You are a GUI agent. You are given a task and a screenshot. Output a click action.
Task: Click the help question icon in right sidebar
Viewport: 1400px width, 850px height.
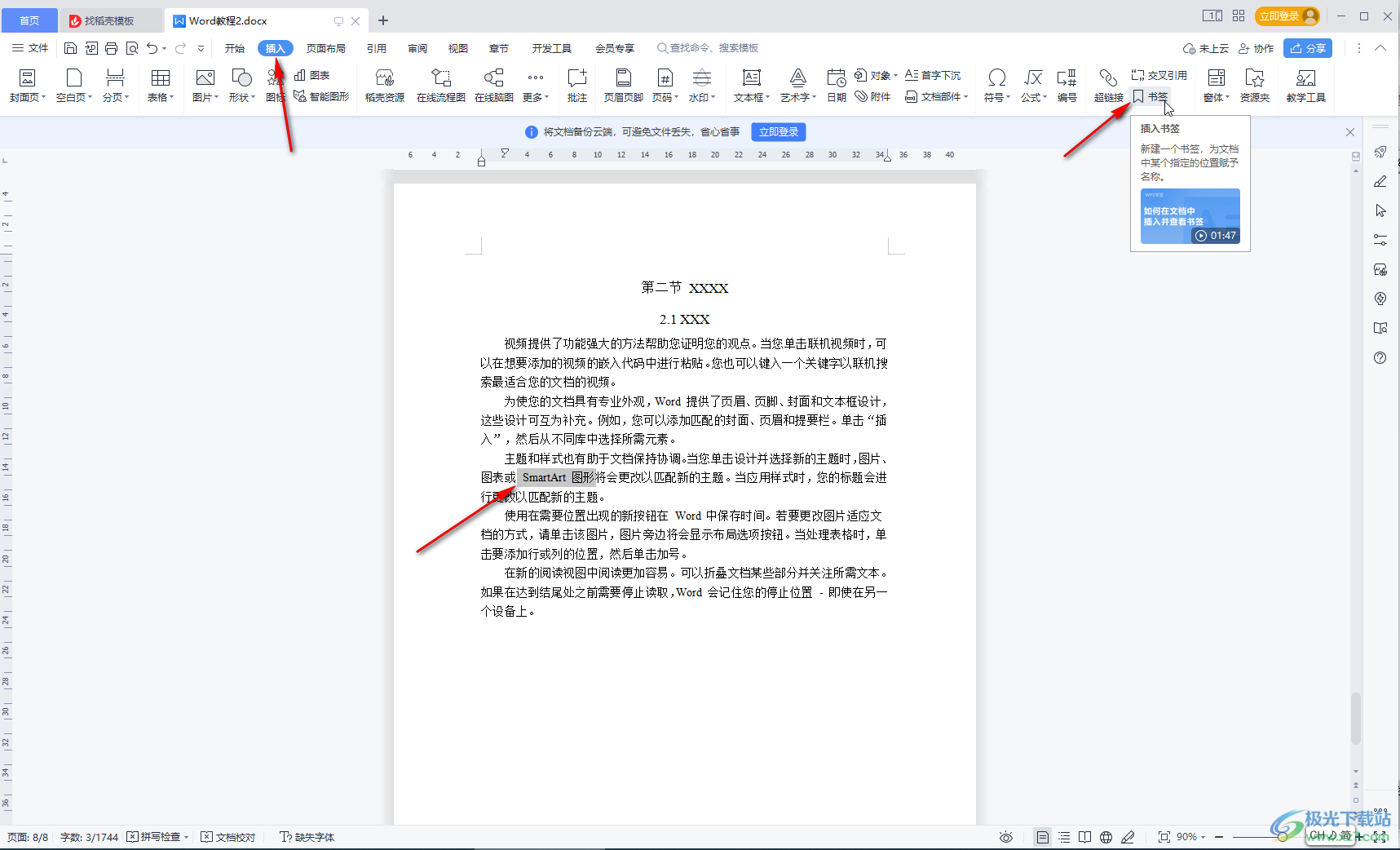[x=1380, y=357]
